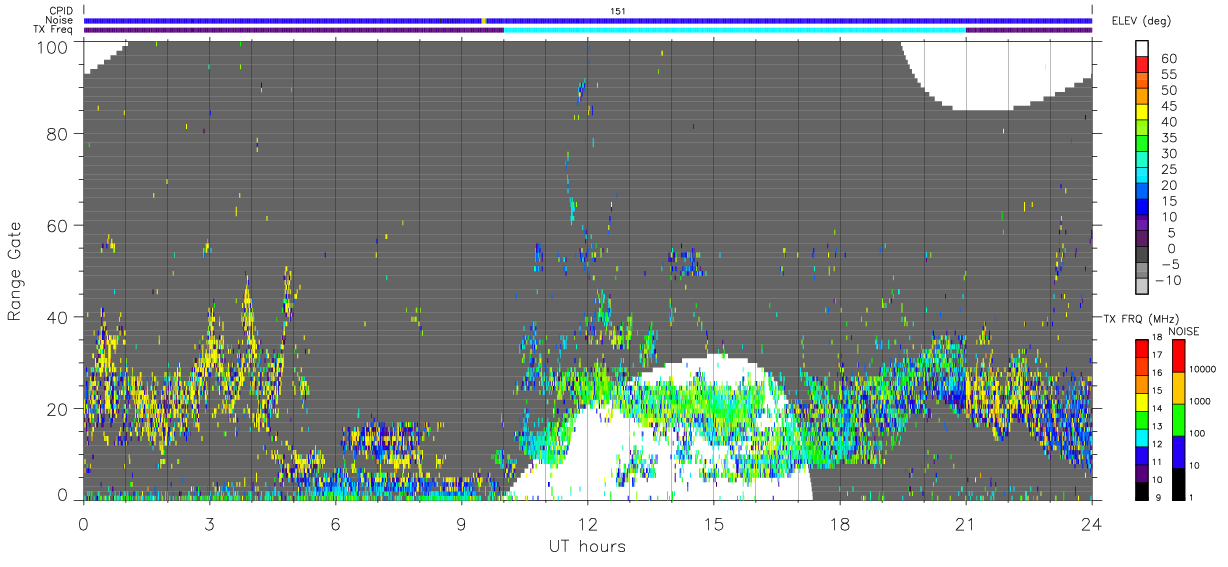Click the 24 tick on the UT hours axis
Screen dimensions: 1228x567
[x=1091, y=523]
